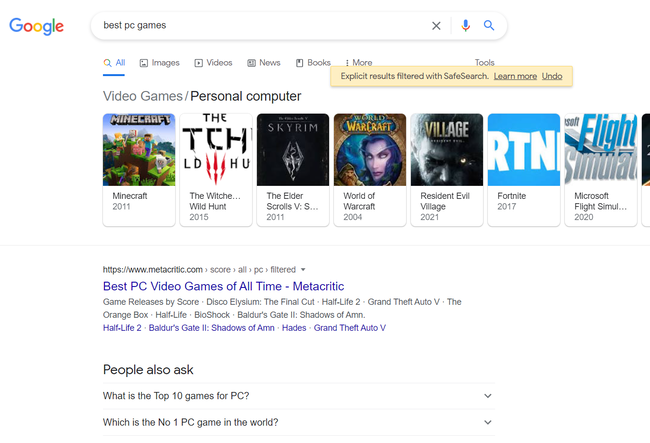Image resolution: width=650 pixels, height=443 pixels.
Task: Open the More options menu
Action: coord(359,63)
